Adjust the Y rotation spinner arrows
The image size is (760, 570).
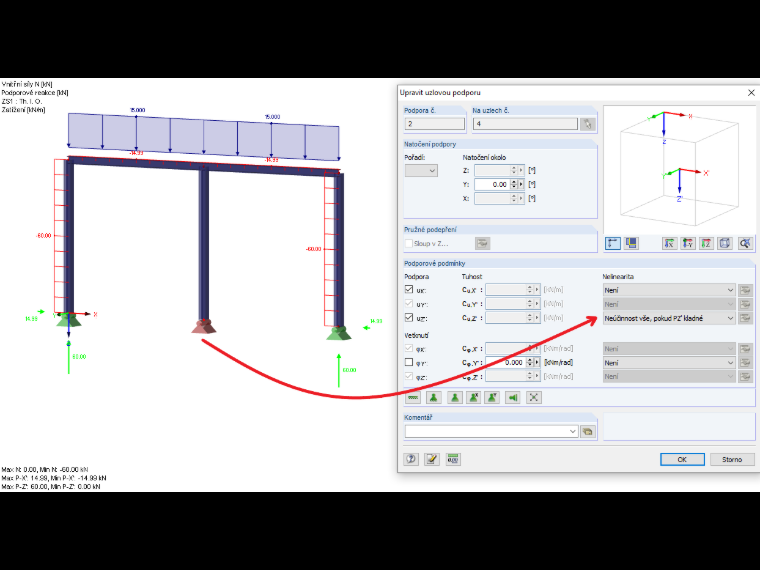click(x=514, y=185)
